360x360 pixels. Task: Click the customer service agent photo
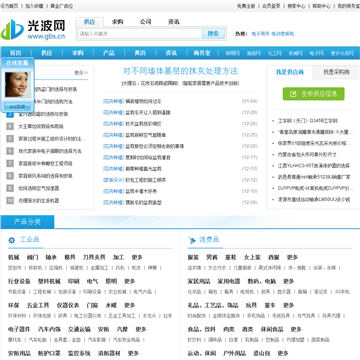17,85
